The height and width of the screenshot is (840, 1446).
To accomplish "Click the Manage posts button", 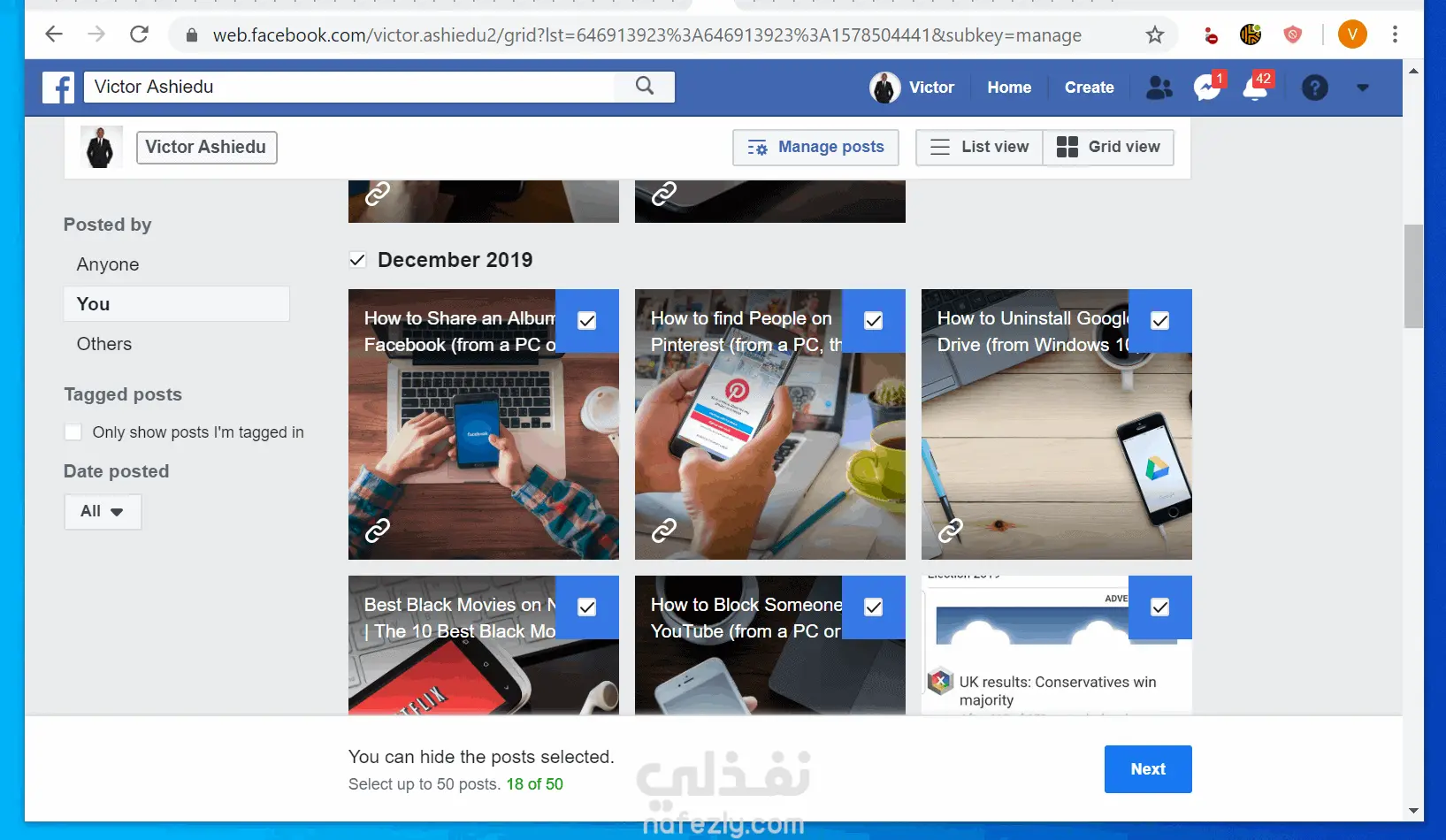I will tap(815, 148).
